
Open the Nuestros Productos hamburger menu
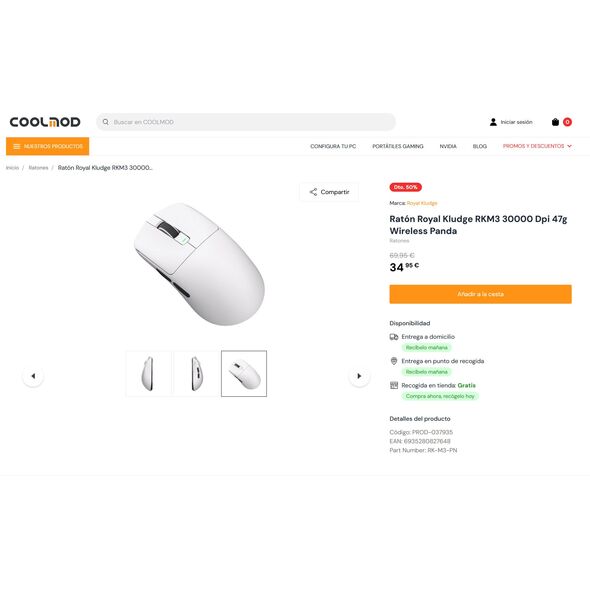[x=47, y=146]
